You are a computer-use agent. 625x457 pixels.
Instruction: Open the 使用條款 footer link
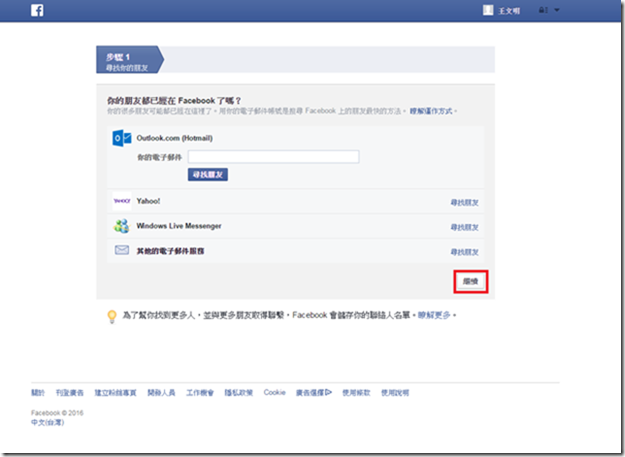[x=356, y=393]
